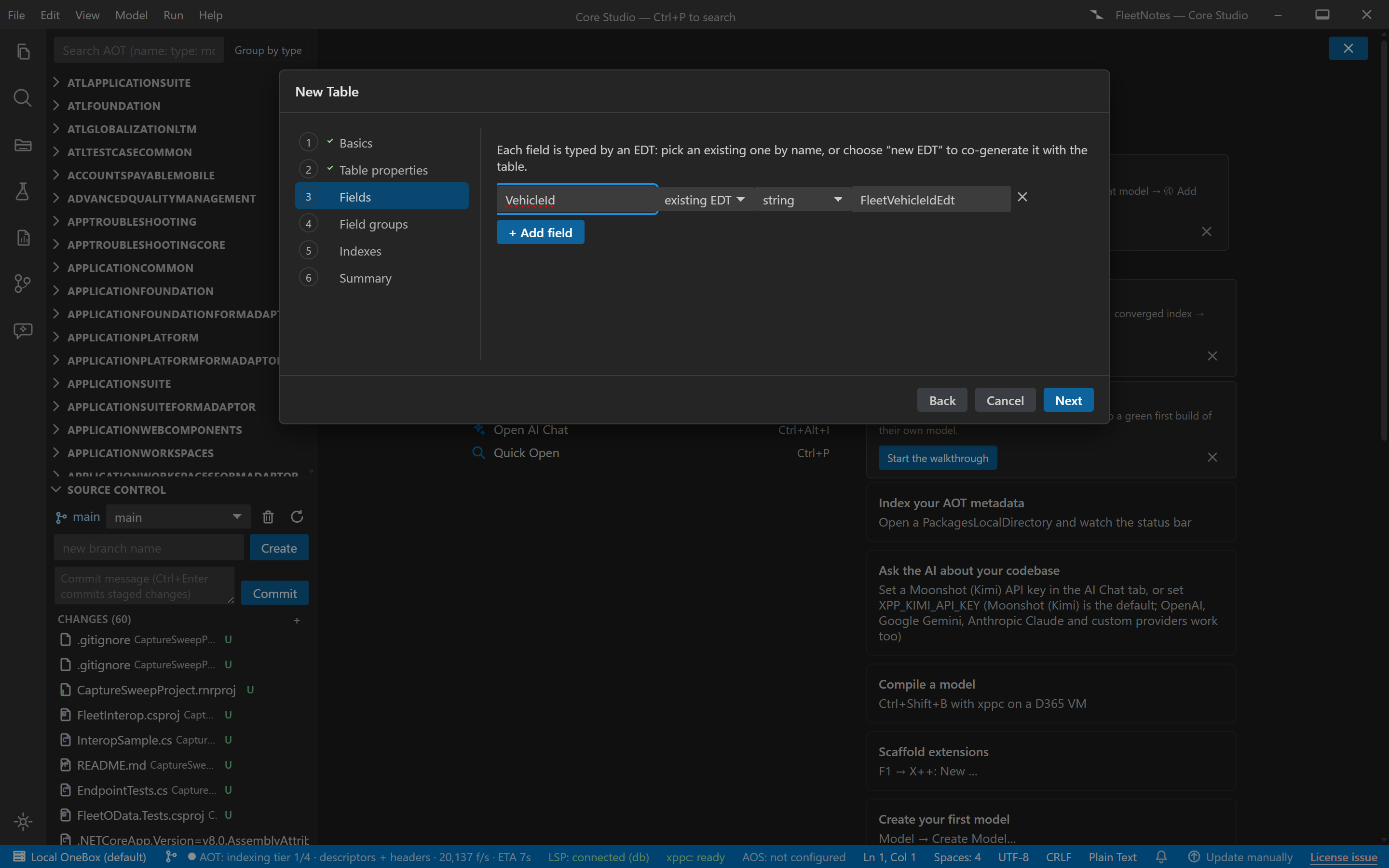Open the Explorer files icon in activity bar
1389x868 pixels.
click(x=23, y=52)
